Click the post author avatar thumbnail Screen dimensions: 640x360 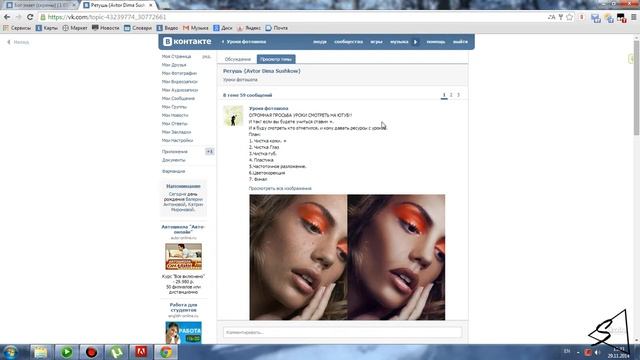tap(233, 116)
